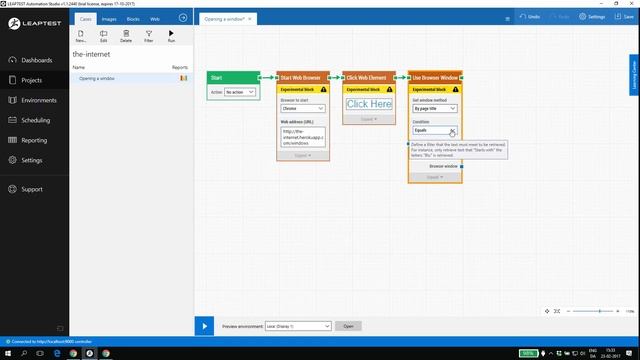Click the blue preview play button
This screenshot has height=360, width=640.
click(204, 326)
